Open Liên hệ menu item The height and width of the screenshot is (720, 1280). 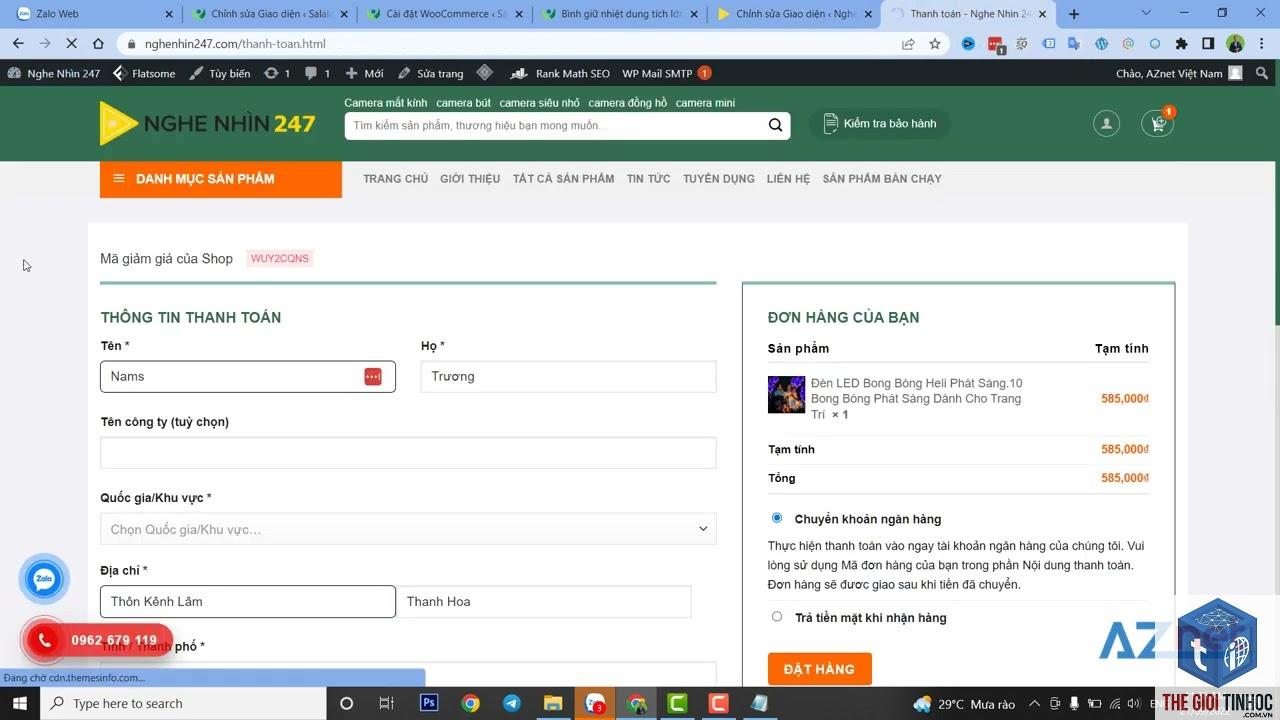(788, 179)
